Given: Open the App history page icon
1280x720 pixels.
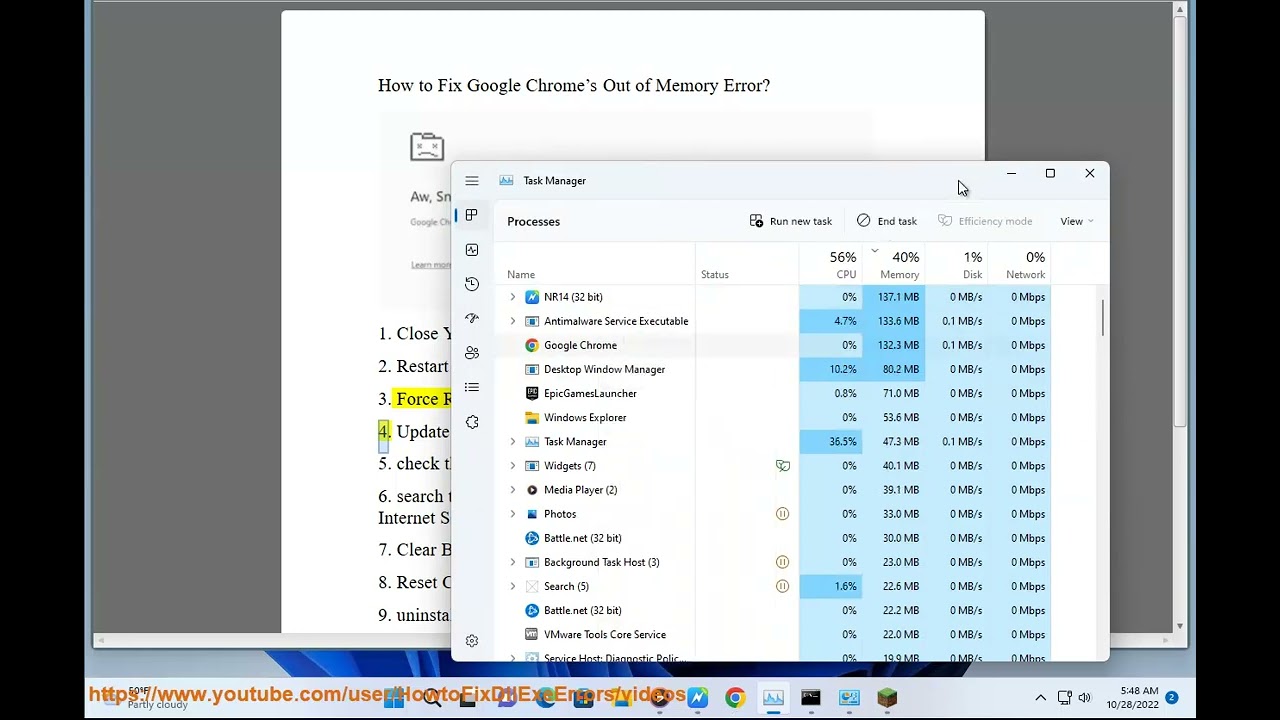Looking at the screenshot, I should (472, 284).
